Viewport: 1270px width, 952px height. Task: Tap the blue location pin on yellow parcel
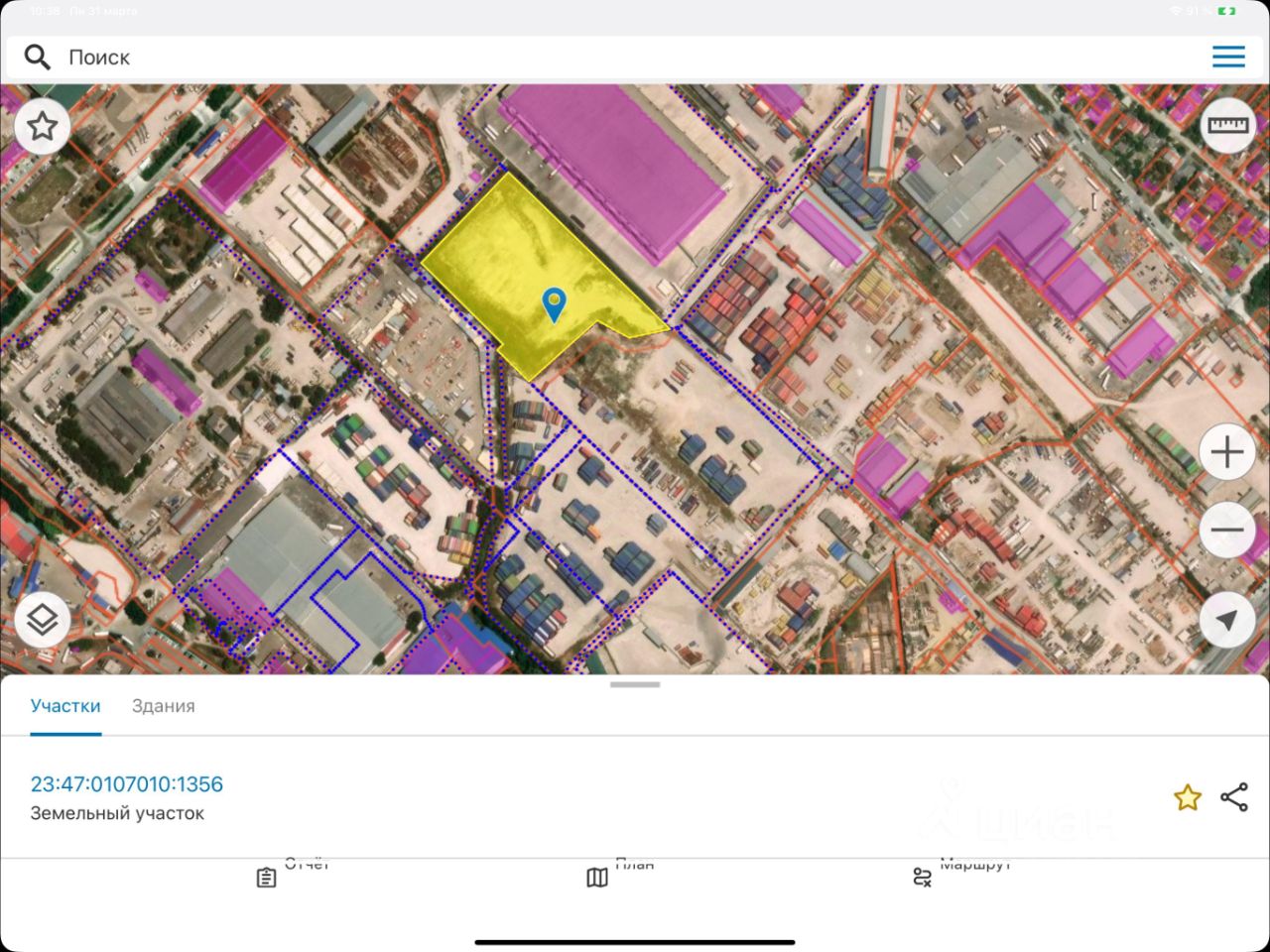554,304
